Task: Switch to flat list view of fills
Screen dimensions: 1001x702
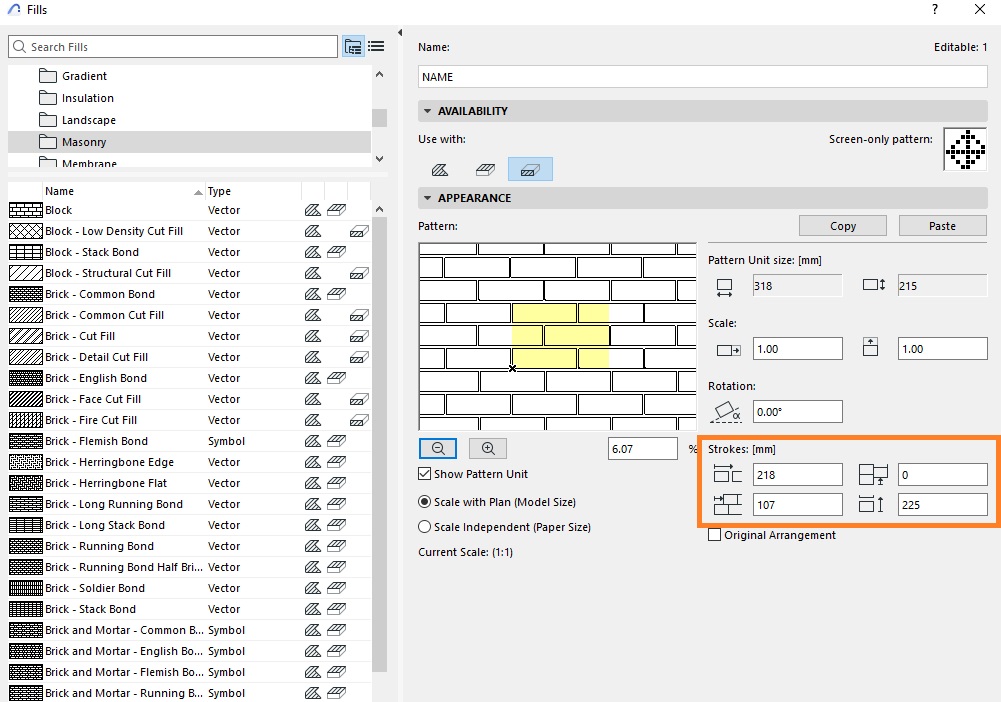Action: tap(376, 46)
